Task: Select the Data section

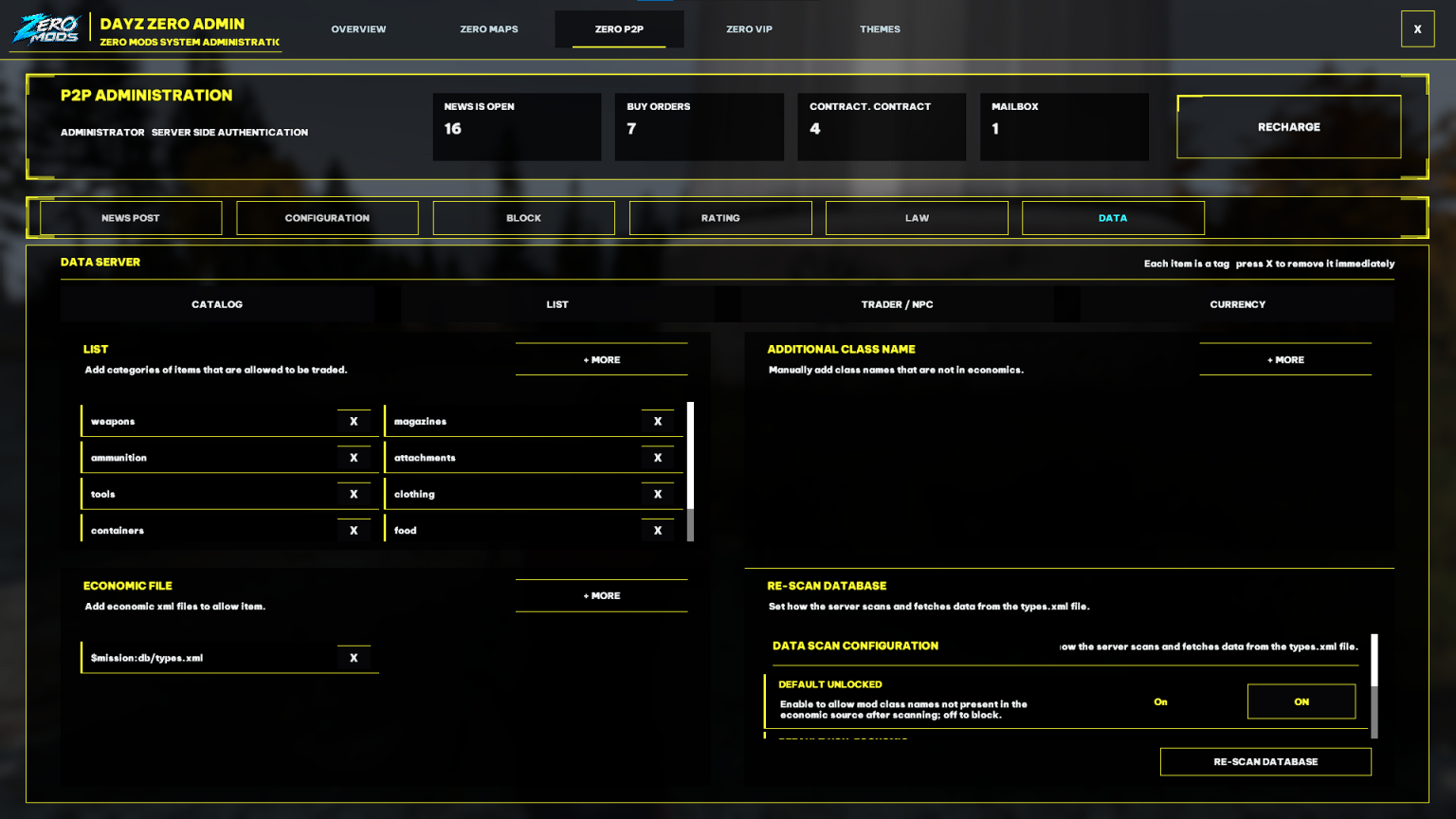Action: [x=1113, y=218]
